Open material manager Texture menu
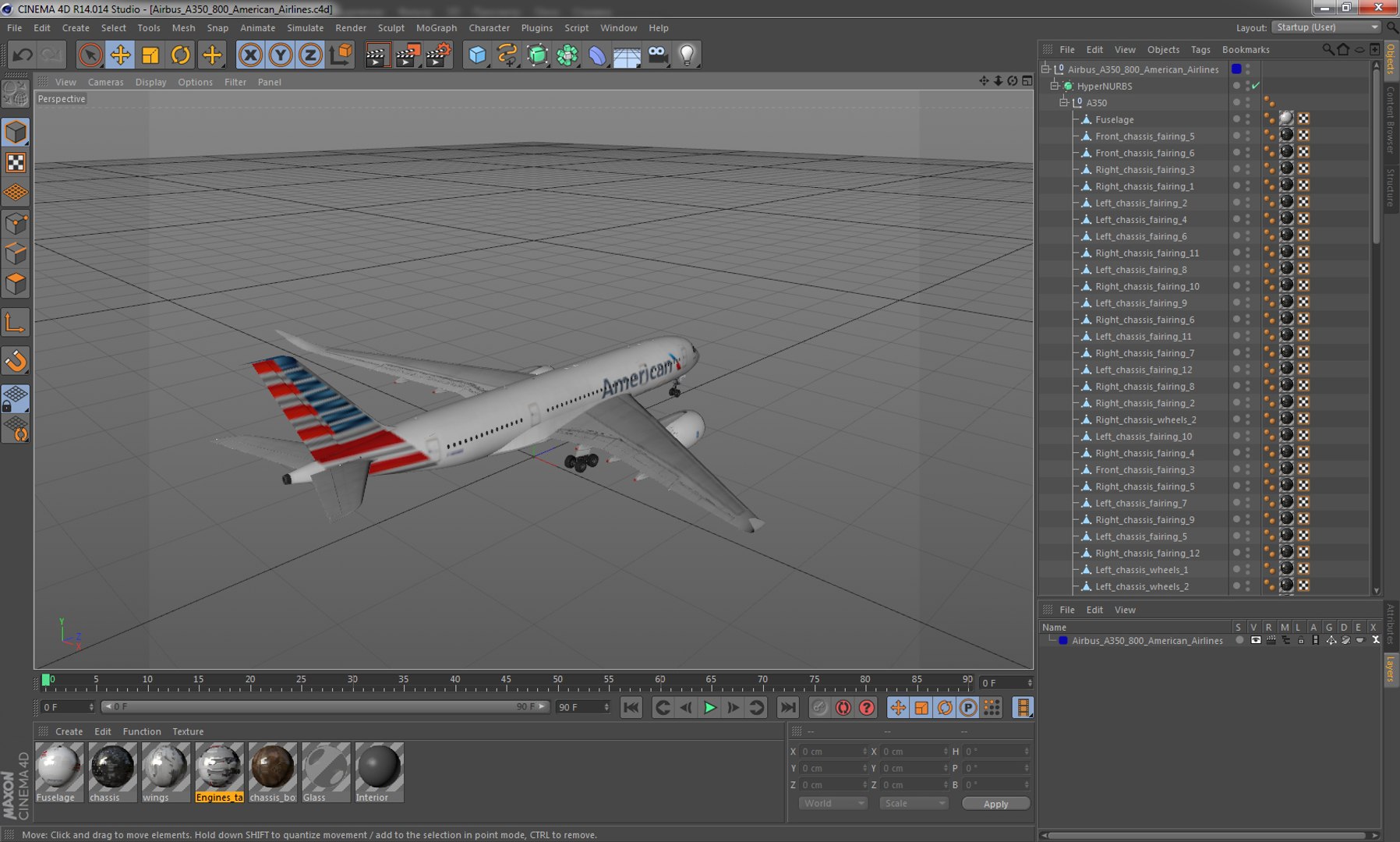Image resolution: width=1400 pixels, height=842 pixels. pyautogui.click(x=188, y=731)
